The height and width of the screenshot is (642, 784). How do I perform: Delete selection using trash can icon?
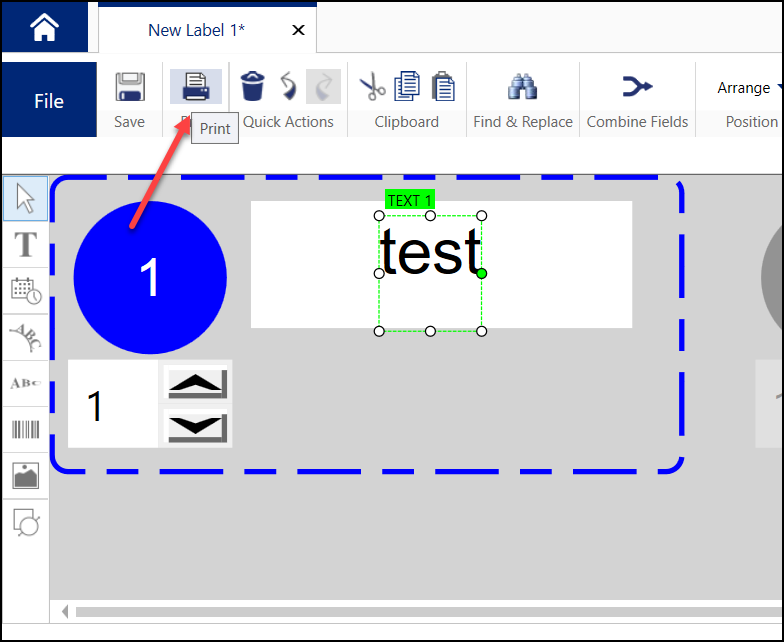click(253, 87)
